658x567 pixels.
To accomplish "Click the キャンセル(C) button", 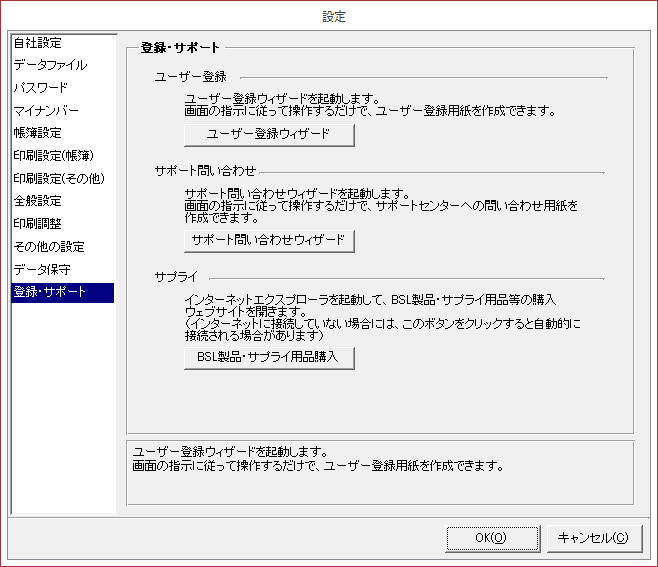I will coord(594,538).
